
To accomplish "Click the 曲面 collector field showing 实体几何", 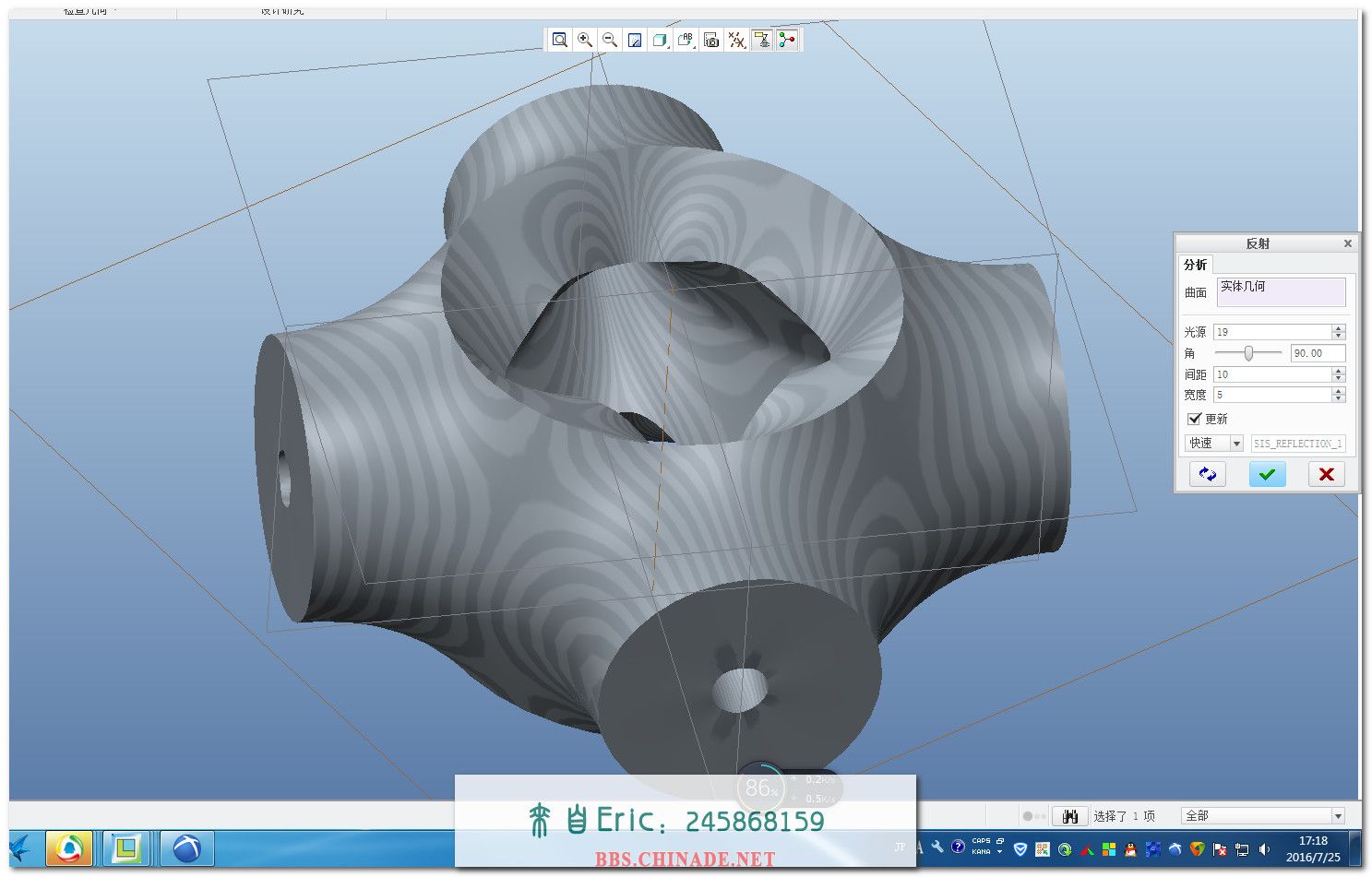I will [x=1280, y=291].
